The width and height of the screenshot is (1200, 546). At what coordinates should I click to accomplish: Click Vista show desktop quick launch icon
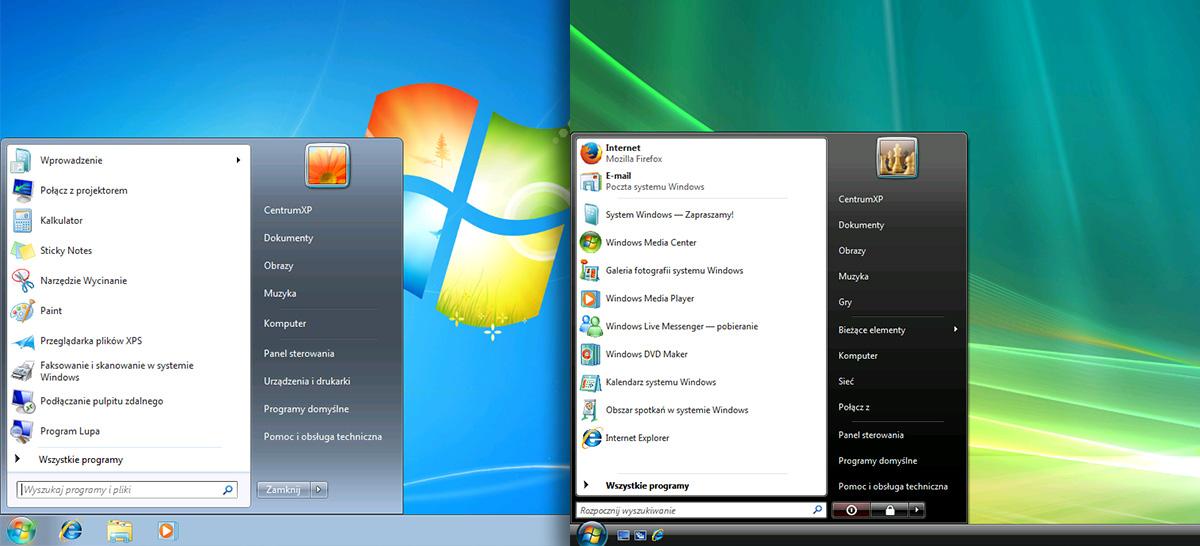coord(624,535)
